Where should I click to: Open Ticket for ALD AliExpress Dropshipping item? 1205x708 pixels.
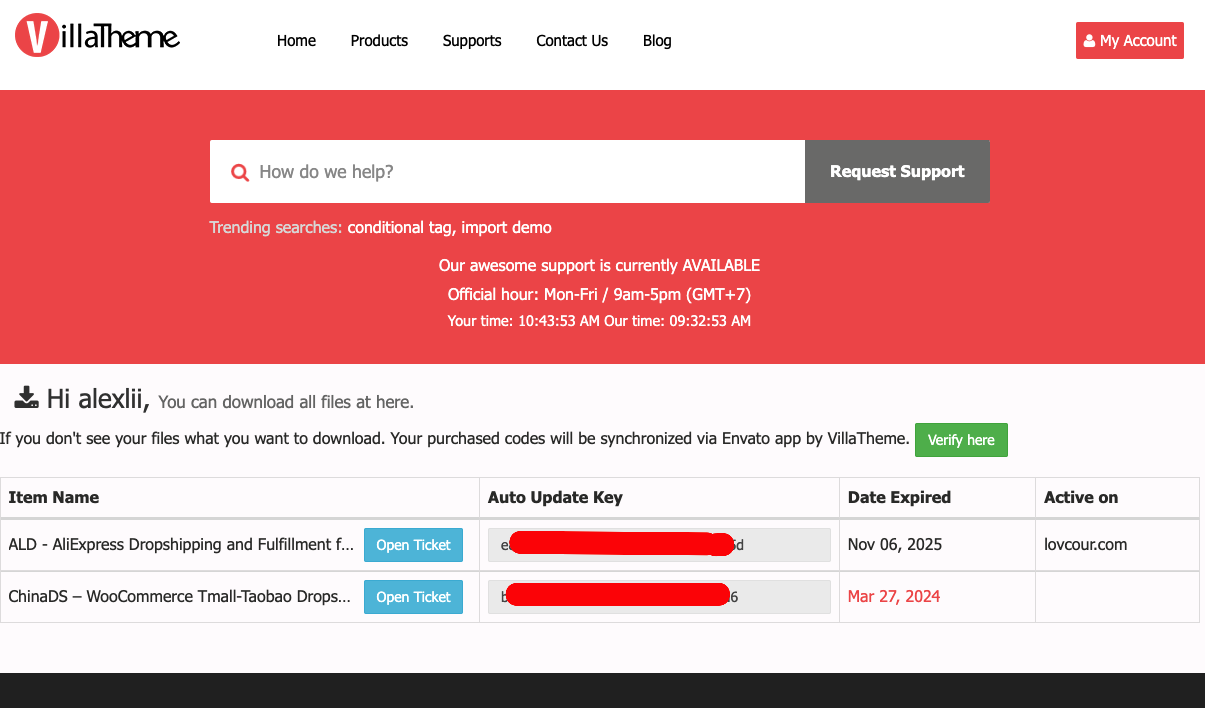[x=413, y=545]
